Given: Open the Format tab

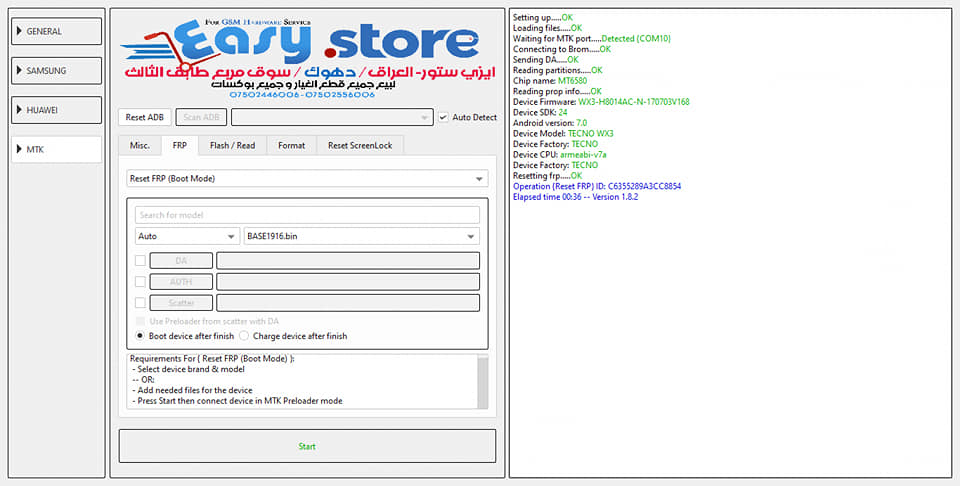Looking at the screenshot, I should [x=291, y=145].
